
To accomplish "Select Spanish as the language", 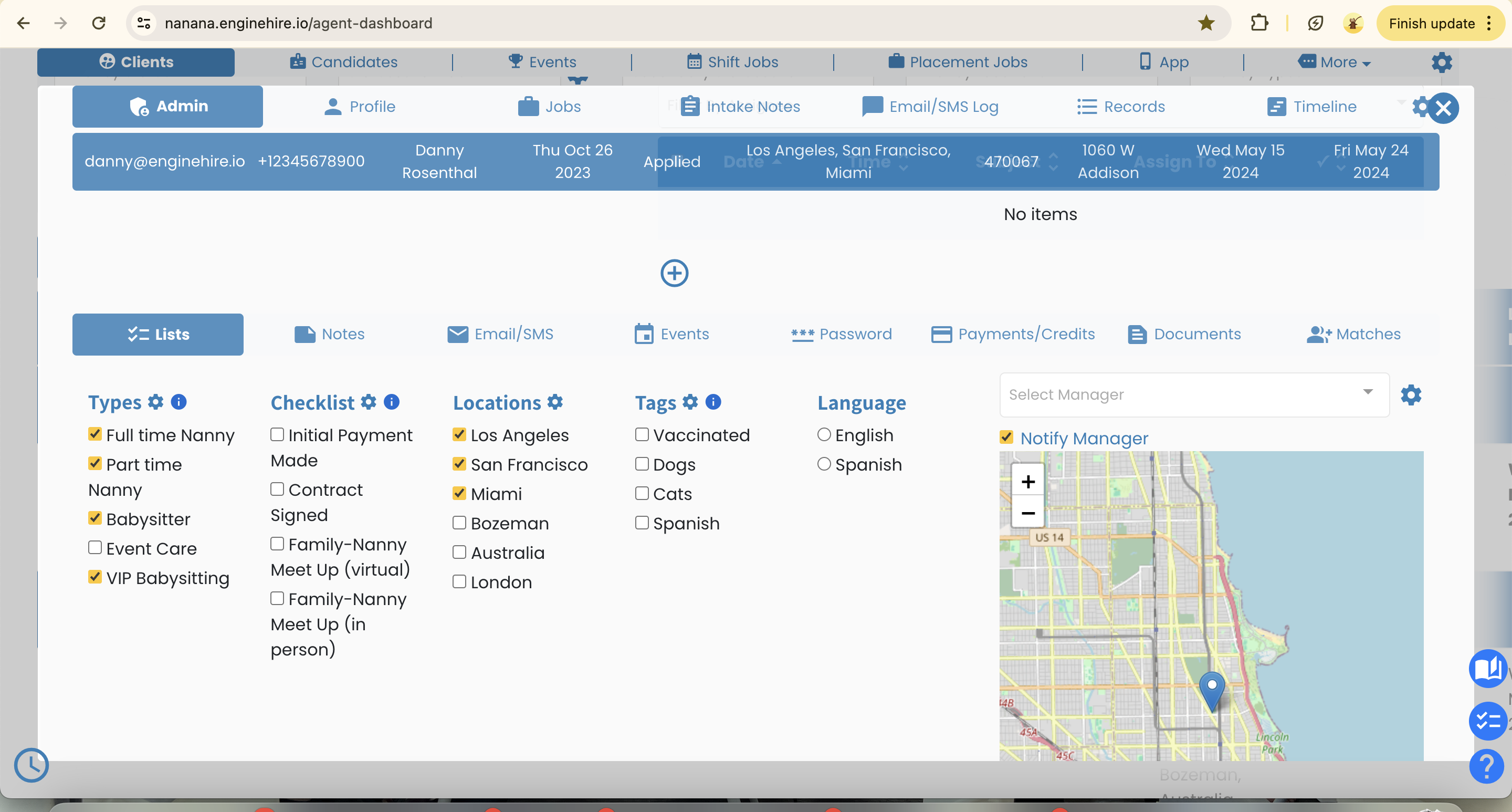I will [x=824, y=463].
